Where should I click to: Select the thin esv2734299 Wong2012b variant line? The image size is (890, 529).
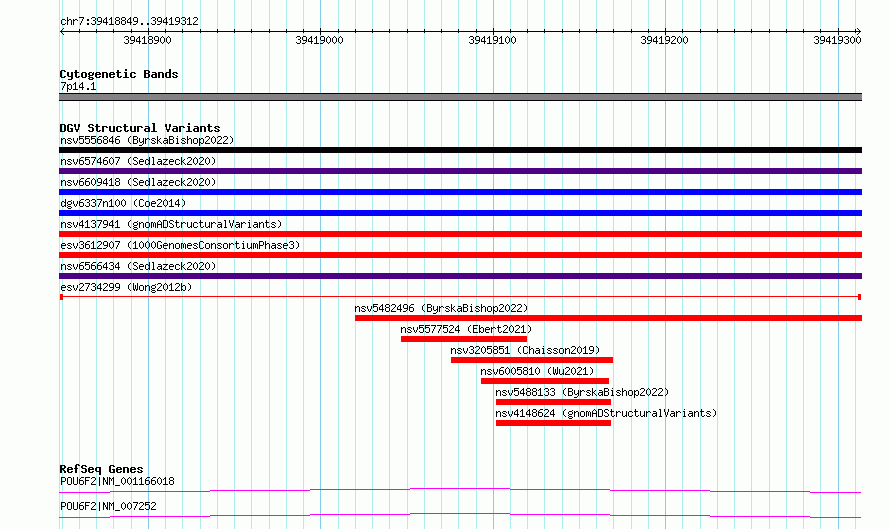pyautogui.click(x=460, y=297)
